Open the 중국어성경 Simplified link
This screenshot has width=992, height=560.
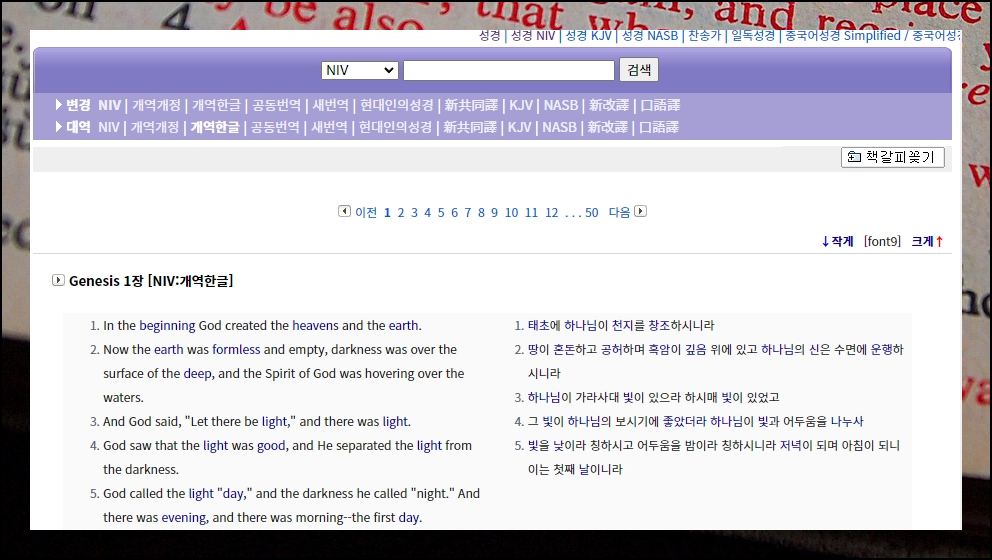pyautogui.click(x=843, y=36)
